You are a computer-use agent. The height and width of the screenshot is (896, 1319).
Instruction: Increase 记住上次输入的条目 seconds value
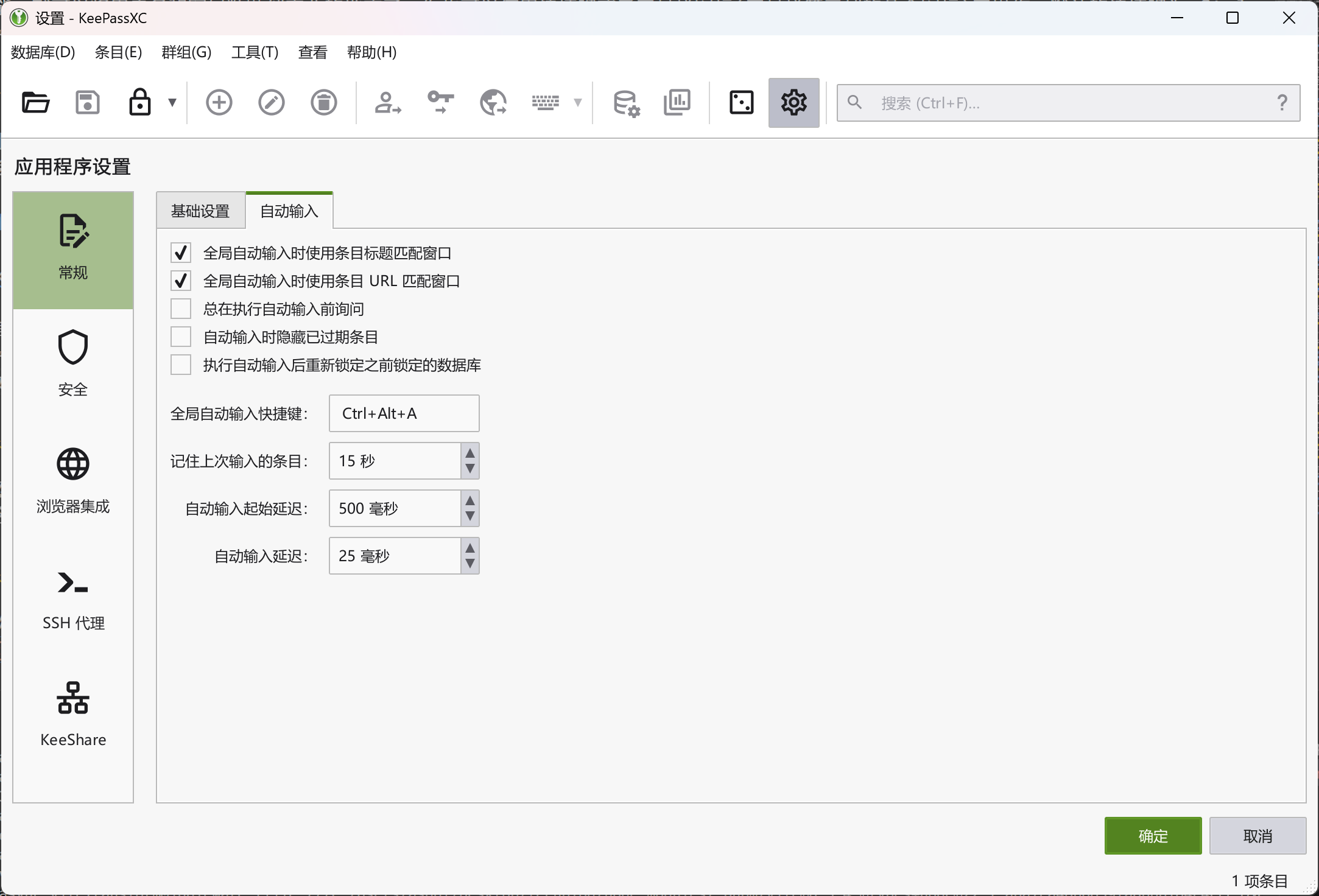point(470,452)
